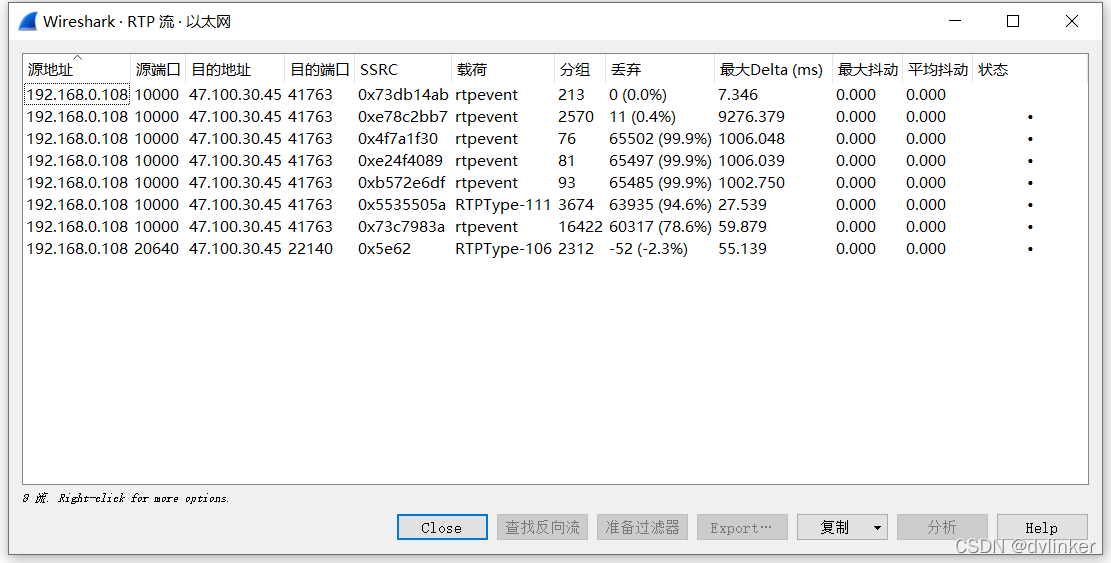Sort by 状态 status column header
This screenshot has width=1111, height=563.
pyautogui.click(x=993, y=70)
